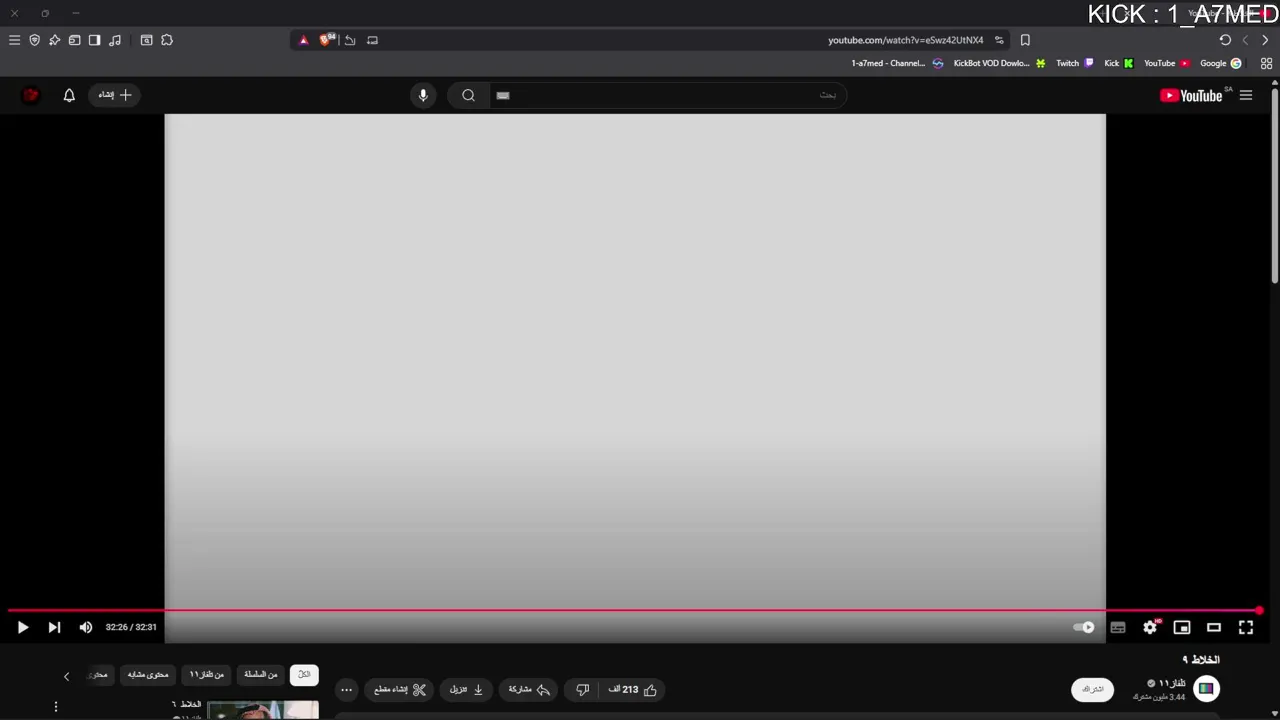Open the browser main hamburger menu

coord(14,40)
